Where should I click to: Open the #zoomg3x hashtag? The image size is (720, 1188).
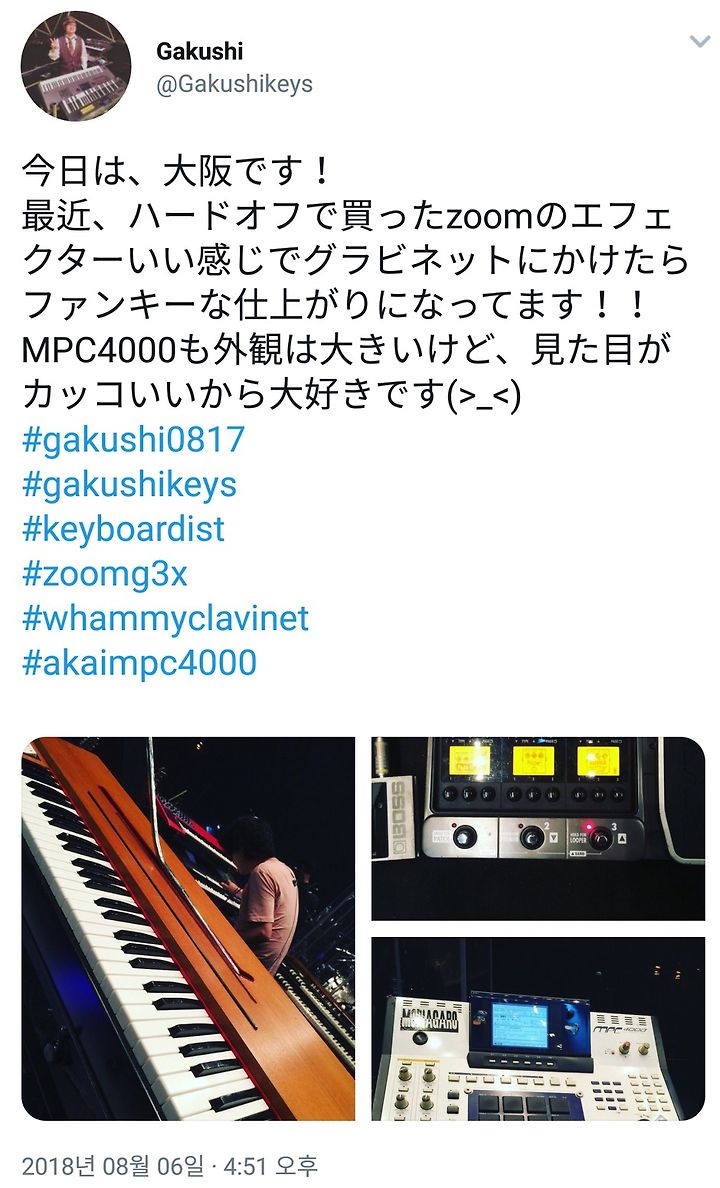point(105,574)
